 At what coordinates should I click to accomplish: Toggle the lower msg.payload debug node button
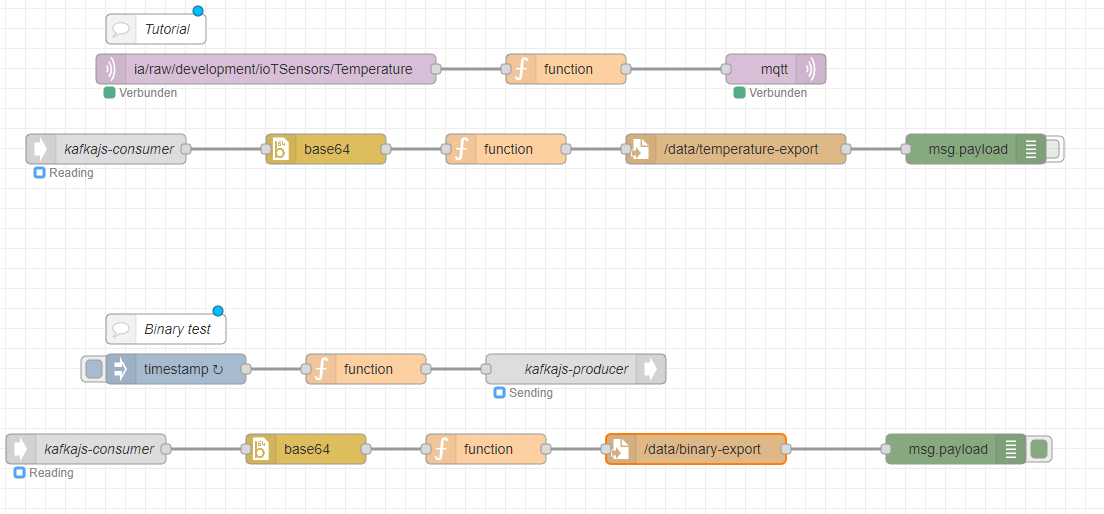click(1039, 449)
